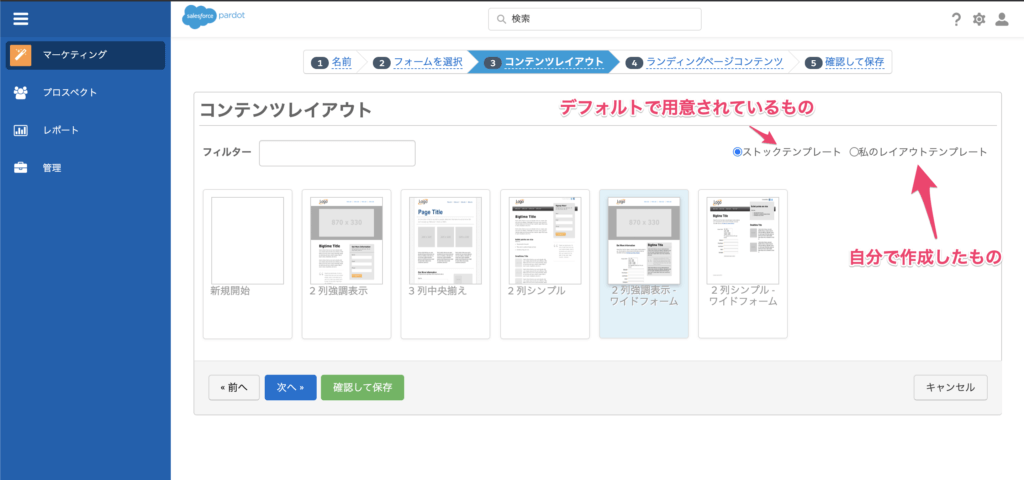Open the help question mark icon
The image size is (1024, 480).
(956, 20)
